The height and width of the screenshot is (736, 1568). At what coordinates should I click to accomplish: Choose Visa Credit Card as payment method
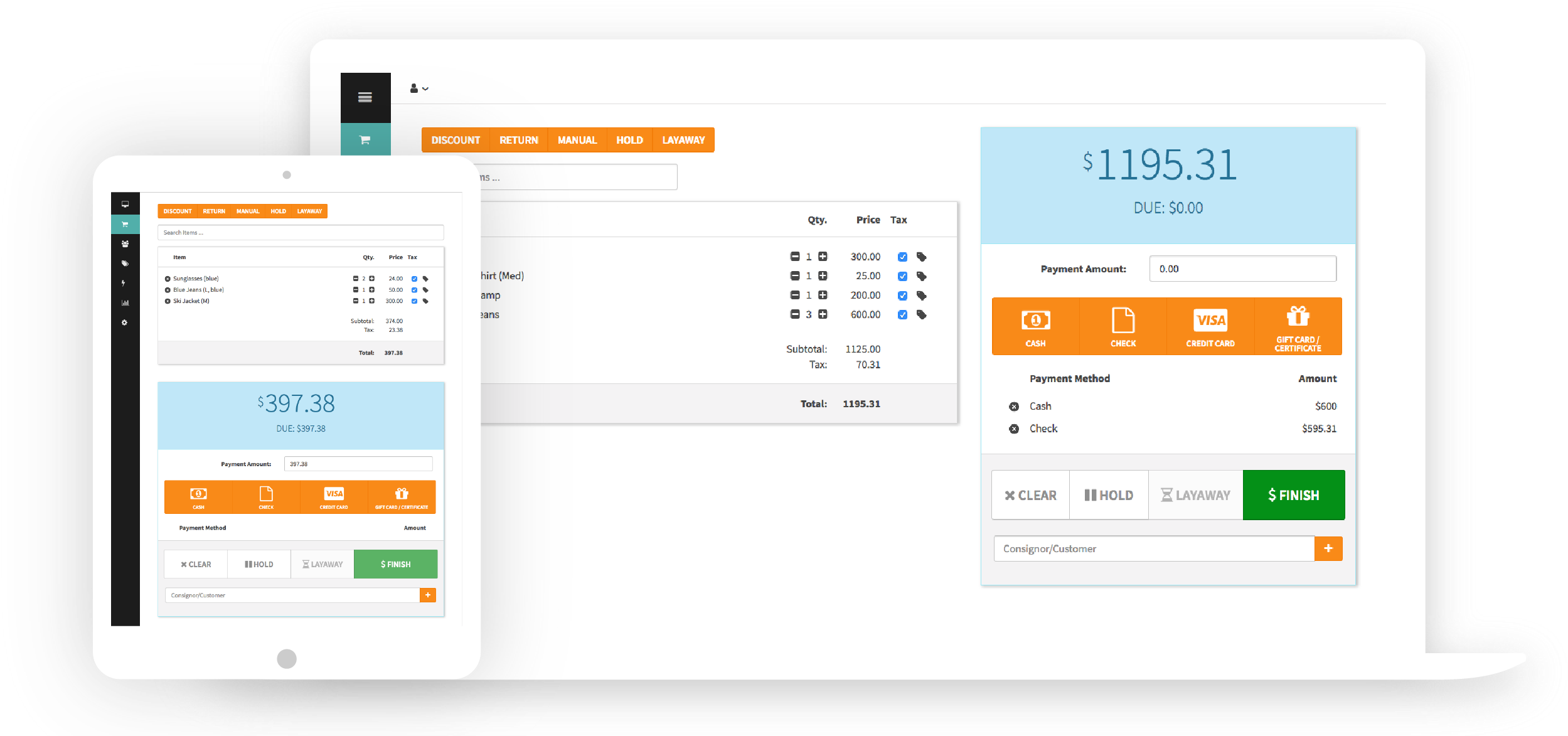[1210, 326]
